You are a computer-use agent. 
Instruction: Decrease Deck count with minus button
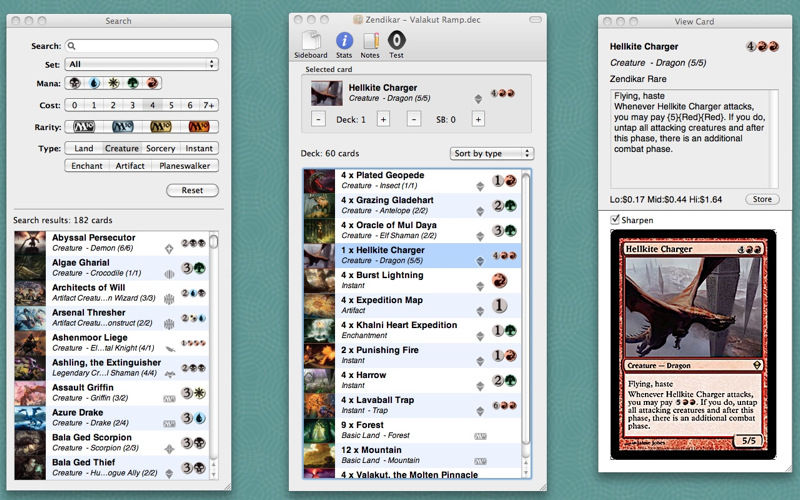pos(318,119)
